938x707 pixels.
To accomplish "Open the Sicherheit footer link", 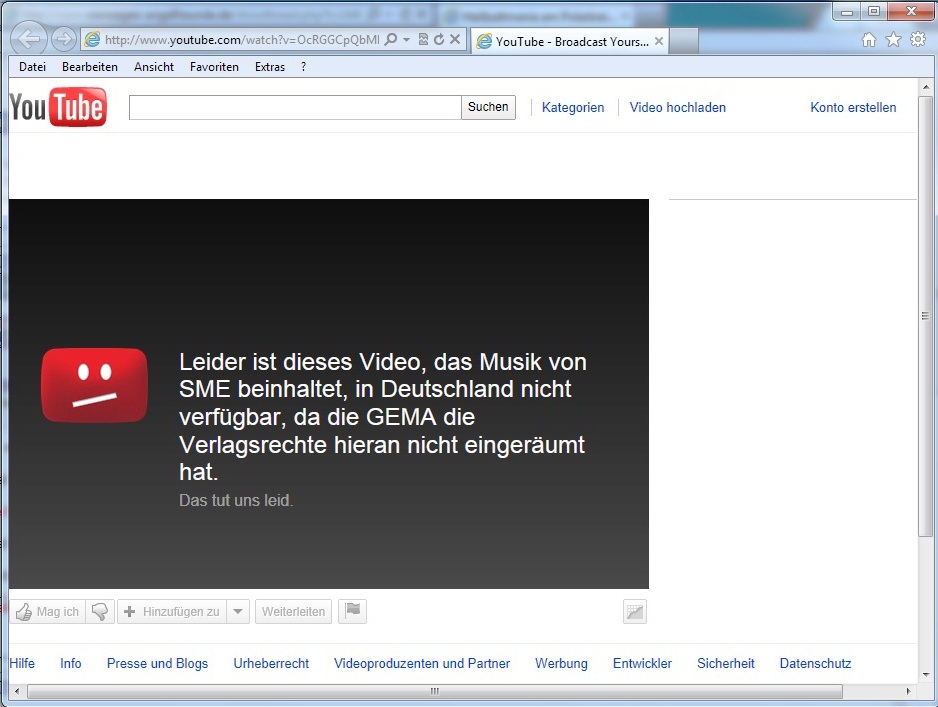I will coord(726,663).
